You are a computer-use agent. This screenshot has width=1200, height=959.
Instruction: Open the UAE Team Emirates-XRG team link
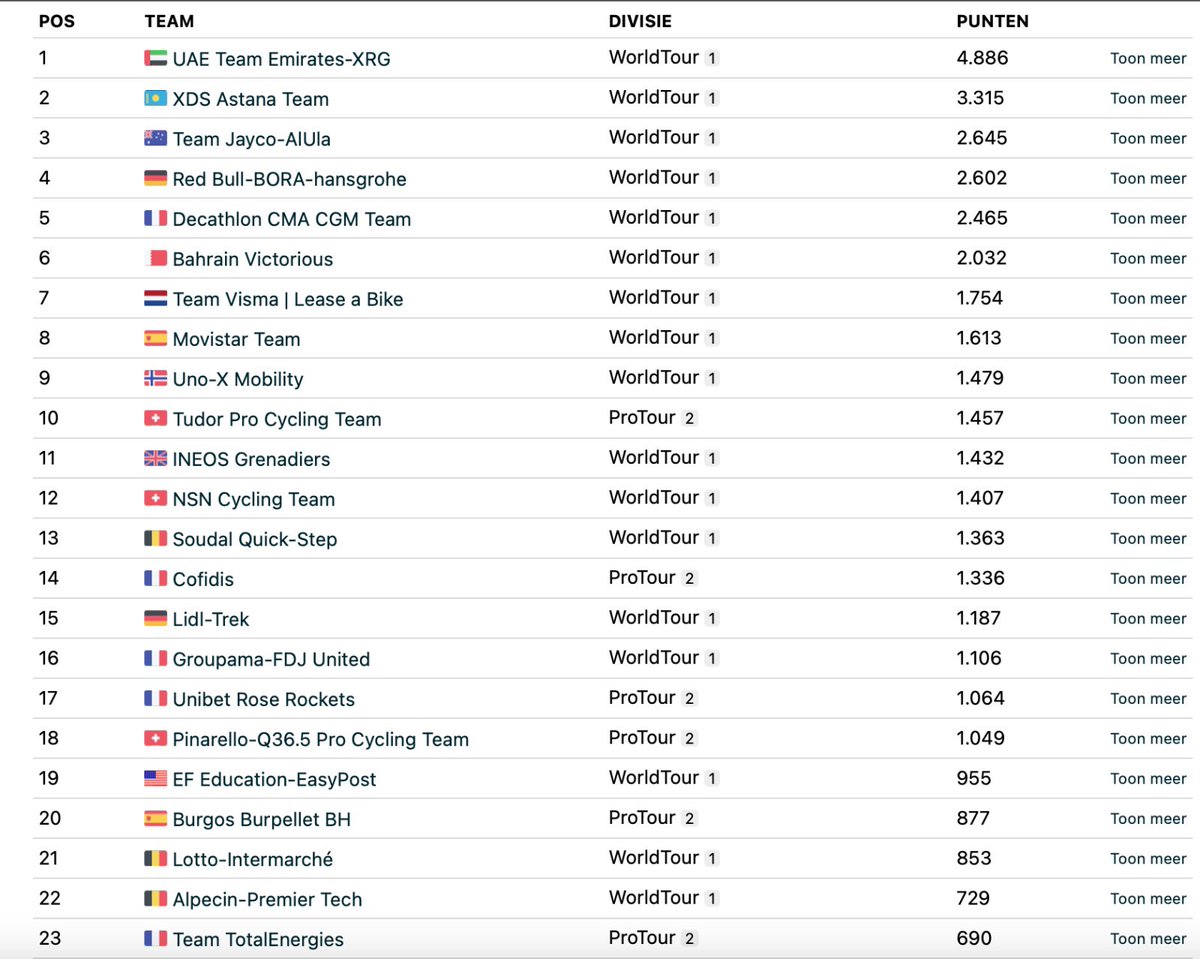pos(281,59)
